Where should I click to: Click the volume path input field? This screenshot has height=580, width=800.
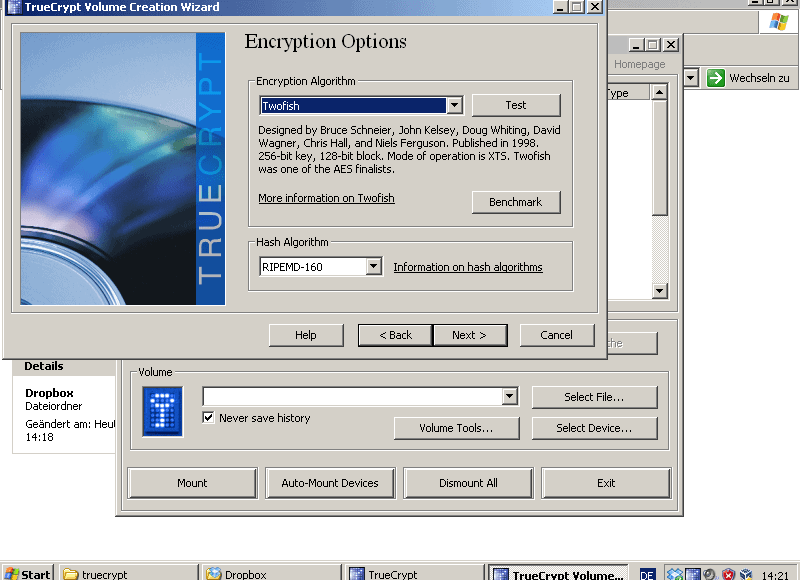coord(353,396)
